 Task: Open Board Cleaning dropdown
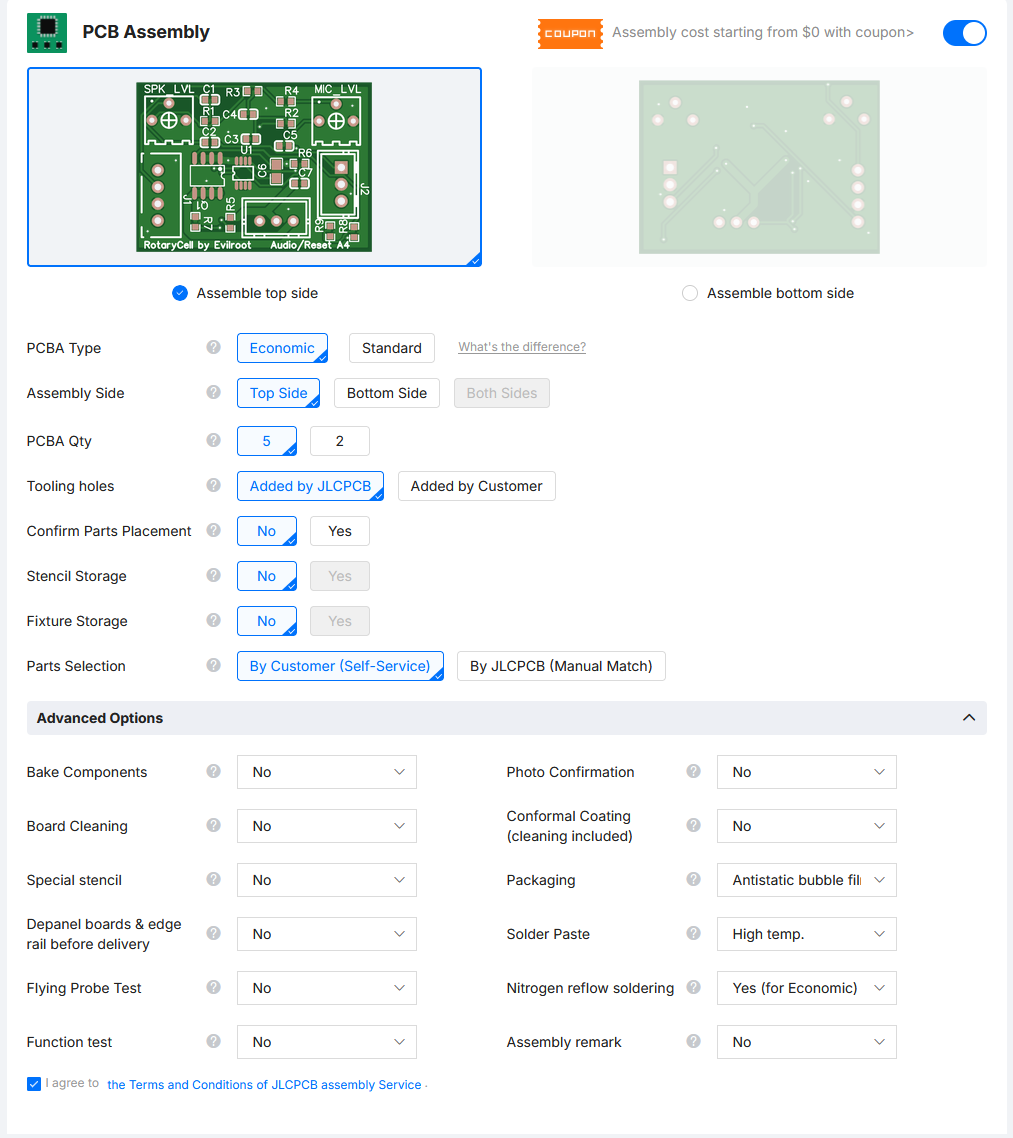click(x=327, y=826)
